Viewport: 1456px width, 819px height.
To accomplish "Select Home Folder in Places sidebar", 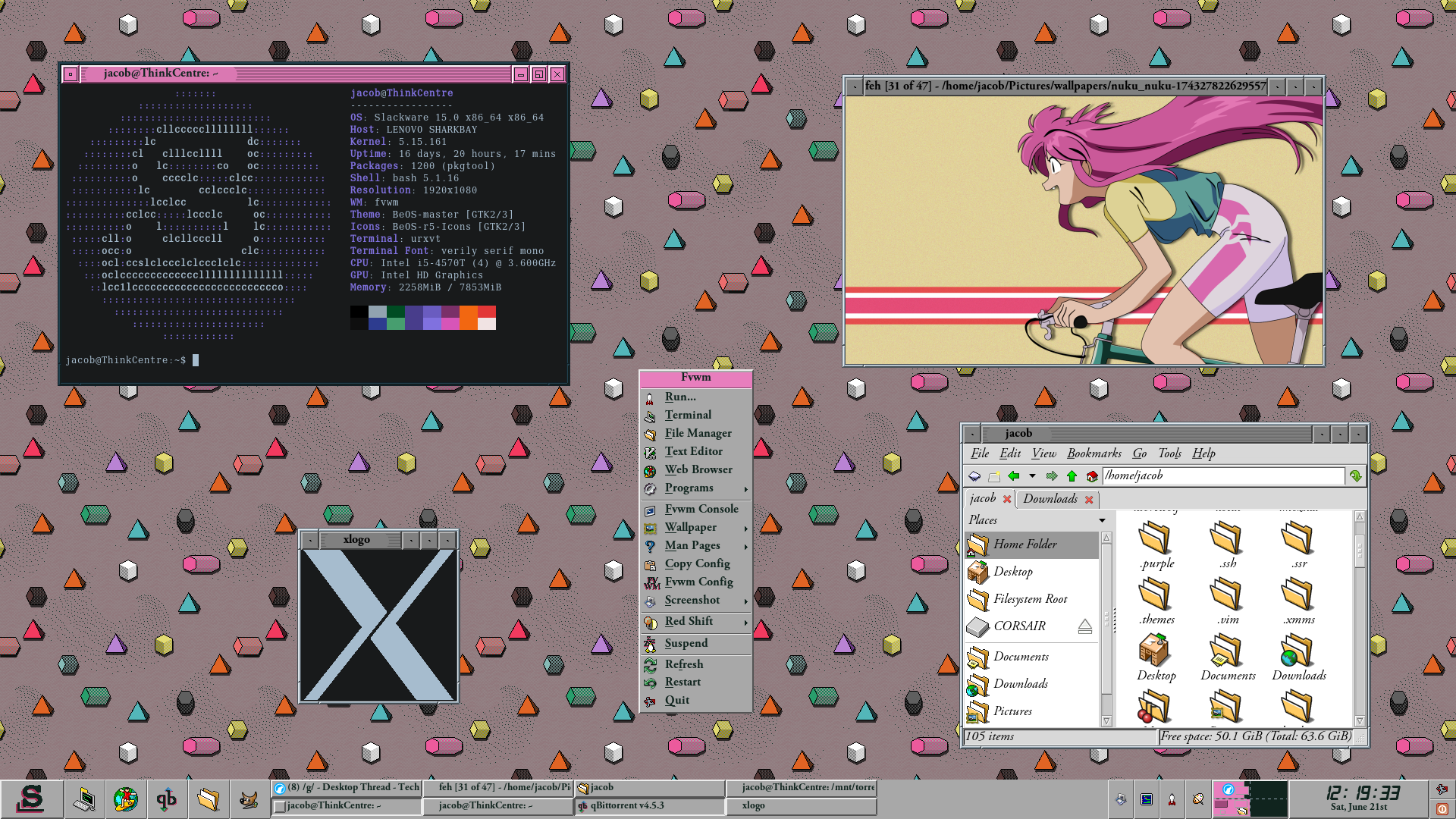I will coord(1031,544).
